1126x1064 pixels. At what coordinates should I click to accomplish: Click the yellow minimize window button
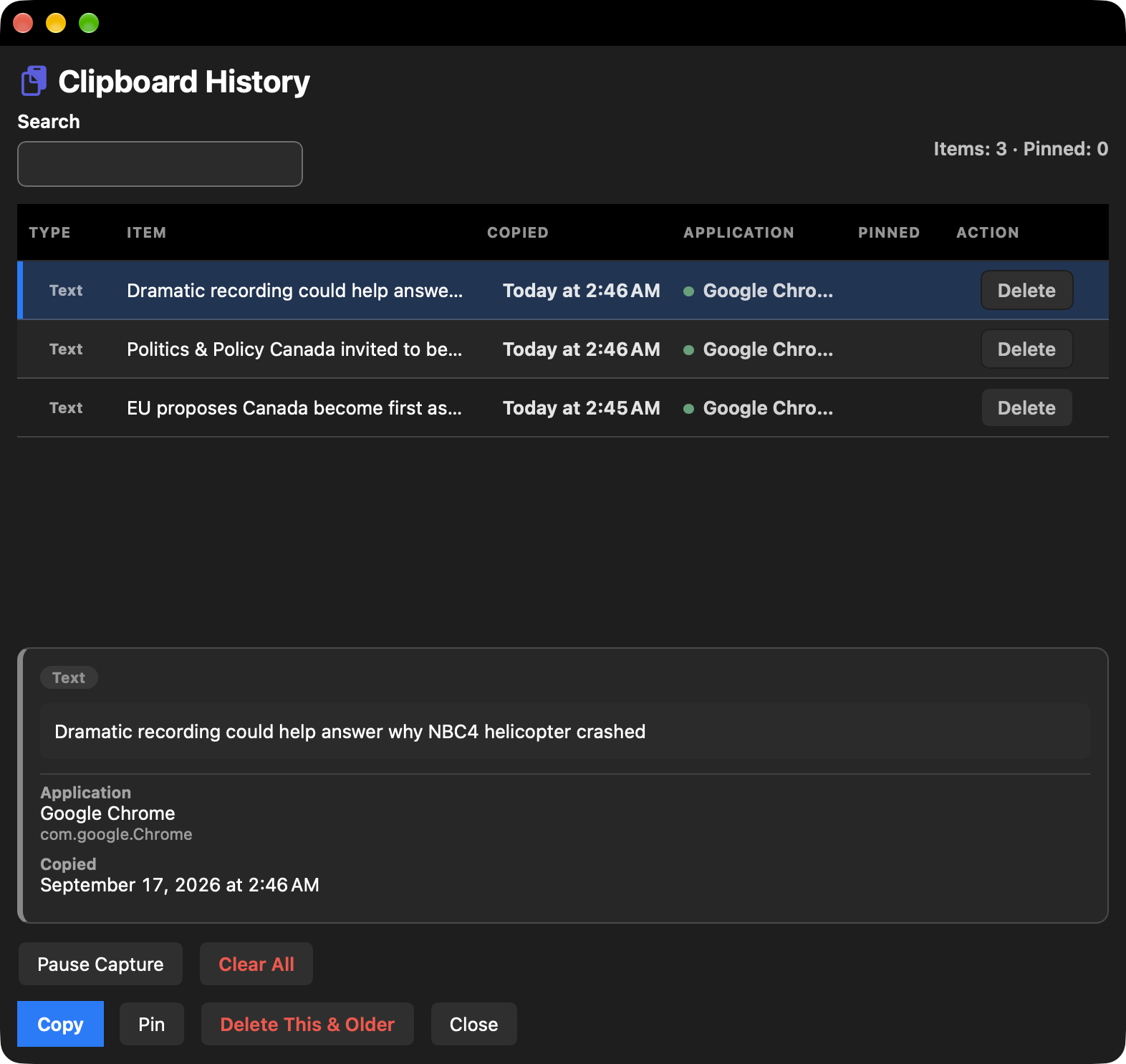pyautogui.click(x=56, y=23)
